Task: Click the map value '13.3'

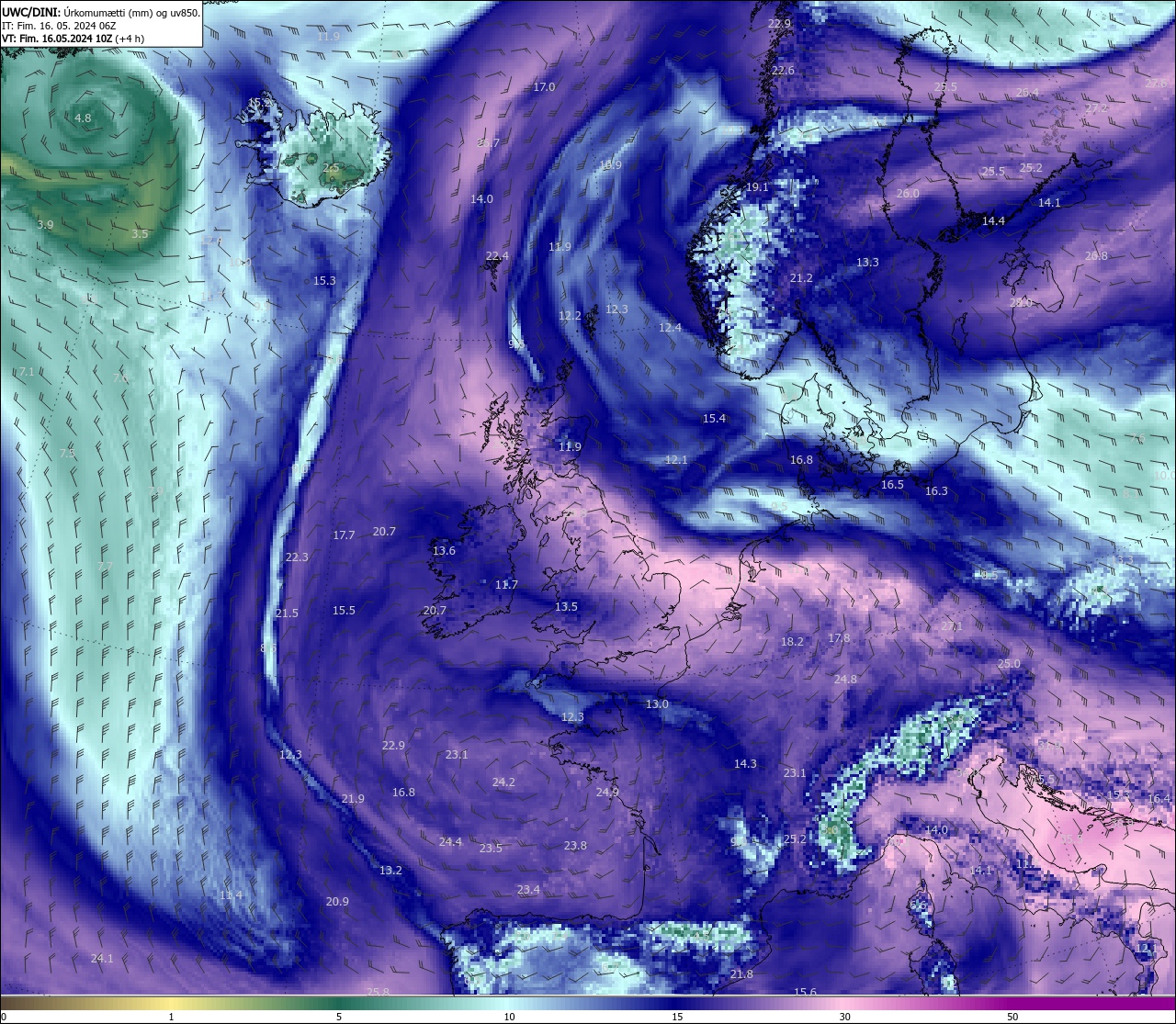Action: point(867,262)
